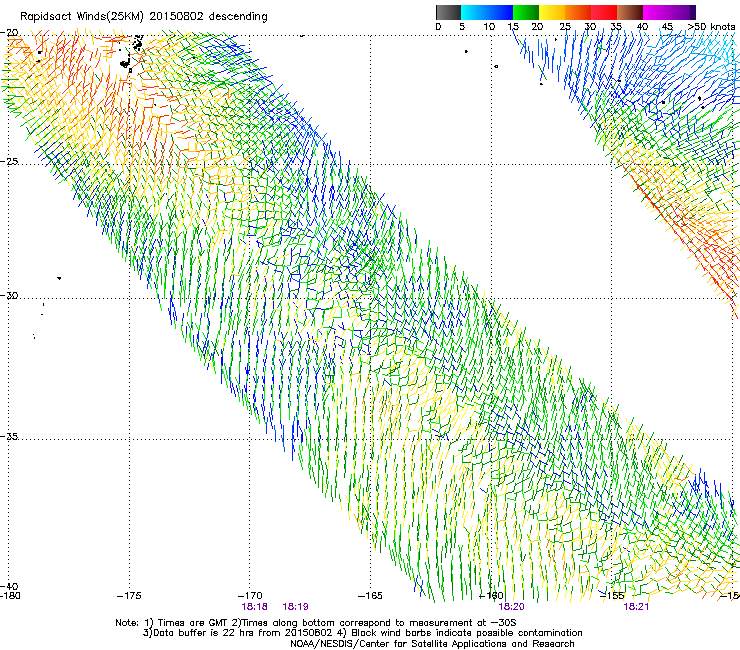Click the '-165' longitude axis label
Screen dimensions: 740x650
(370, 596)
